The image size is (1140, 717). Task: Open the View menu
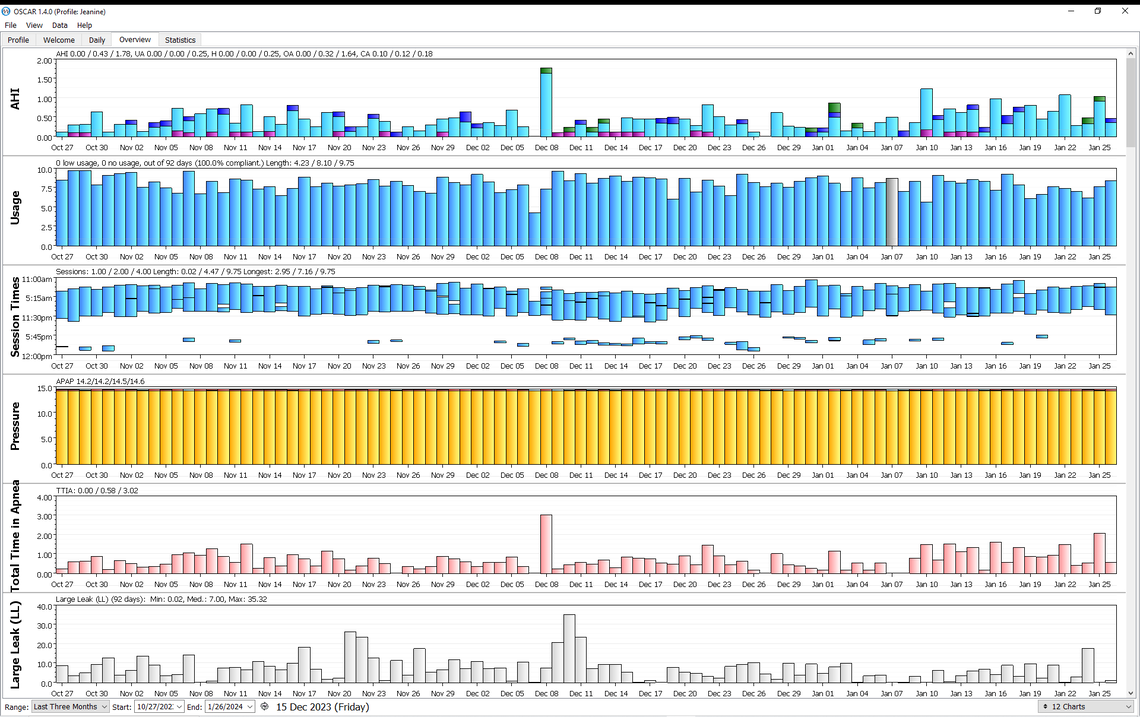point(34,25)
